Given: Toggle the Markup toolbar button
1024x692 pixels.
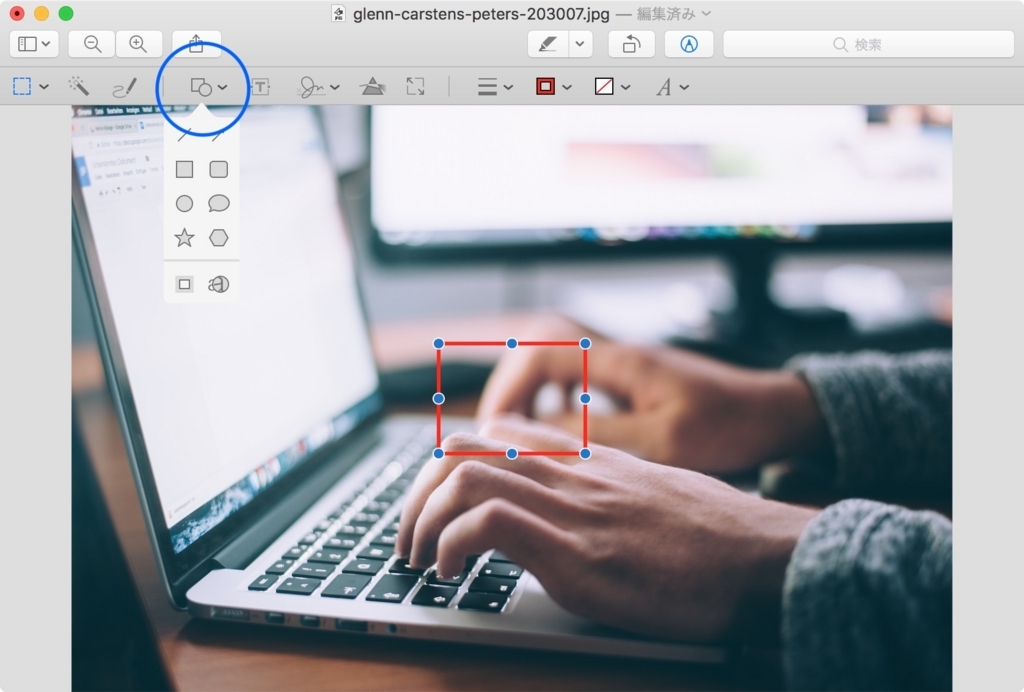Looking at the screenshot, I should (689, 44).
